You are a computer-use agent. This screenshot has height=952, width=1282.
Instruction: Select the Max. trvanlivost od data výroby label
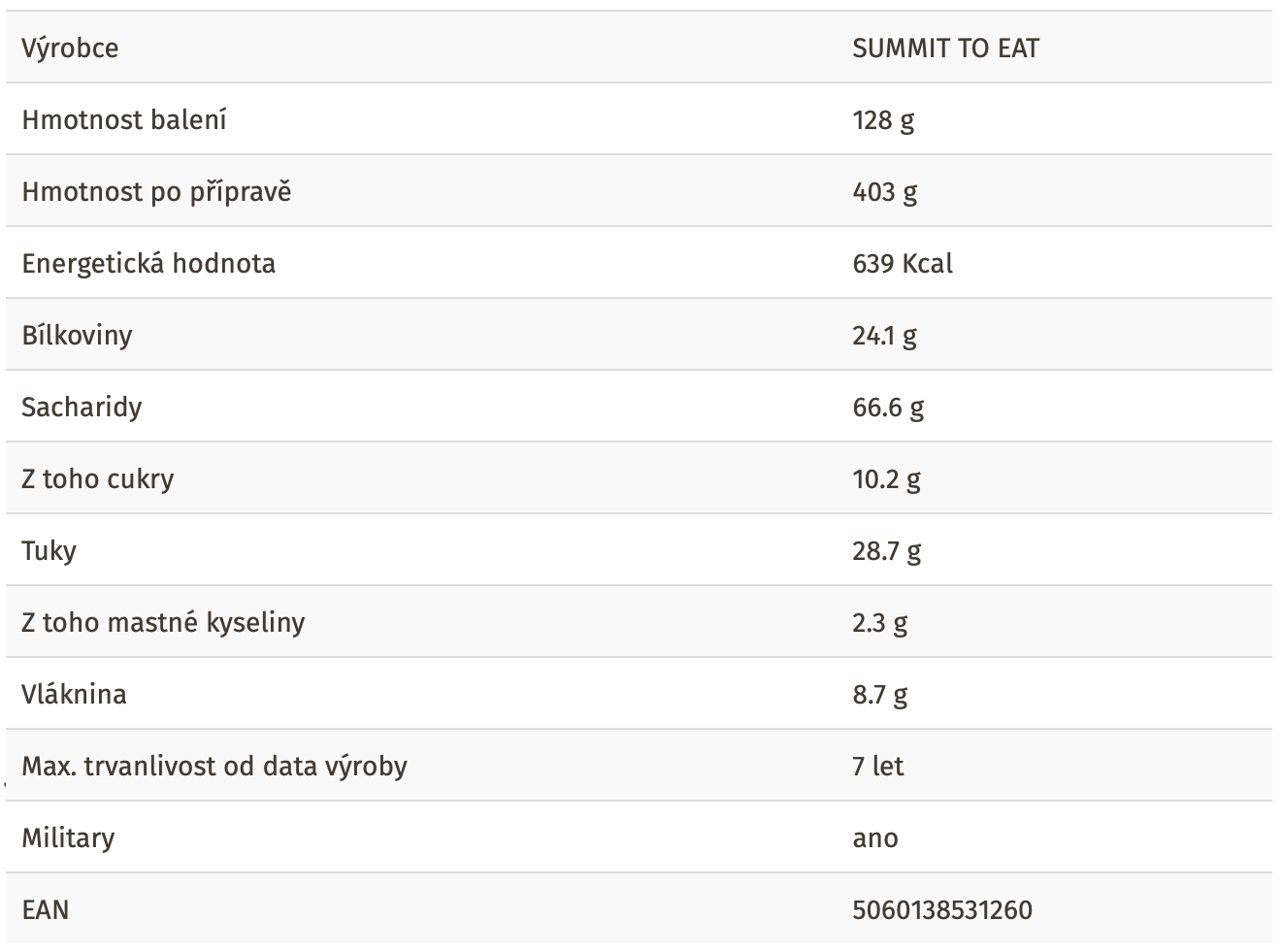click(x=214, y=767)
